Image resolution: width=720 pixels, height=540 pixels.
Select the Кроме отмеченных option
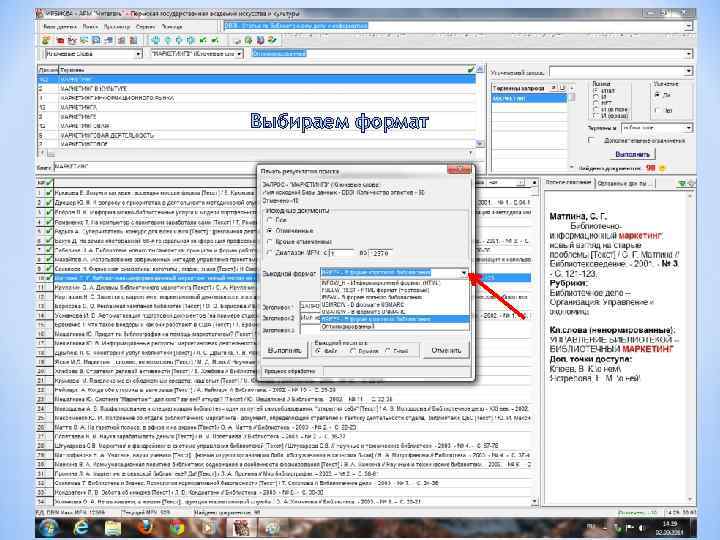270,242
